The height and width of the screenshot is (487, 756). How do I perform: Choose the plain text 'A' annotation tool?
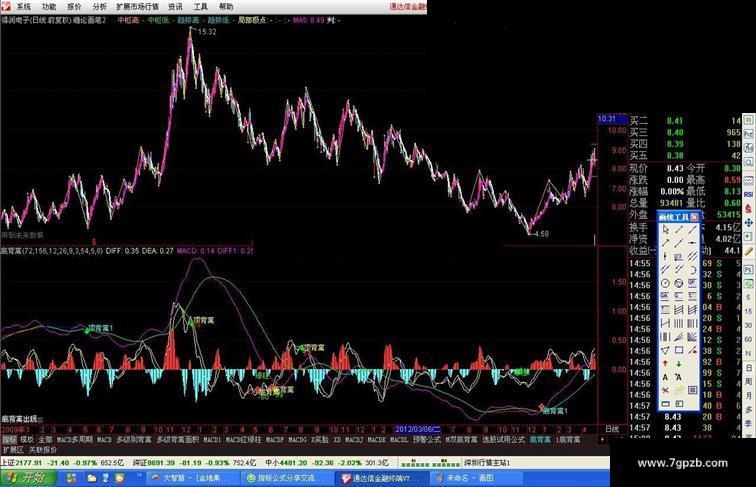(665, 377)
